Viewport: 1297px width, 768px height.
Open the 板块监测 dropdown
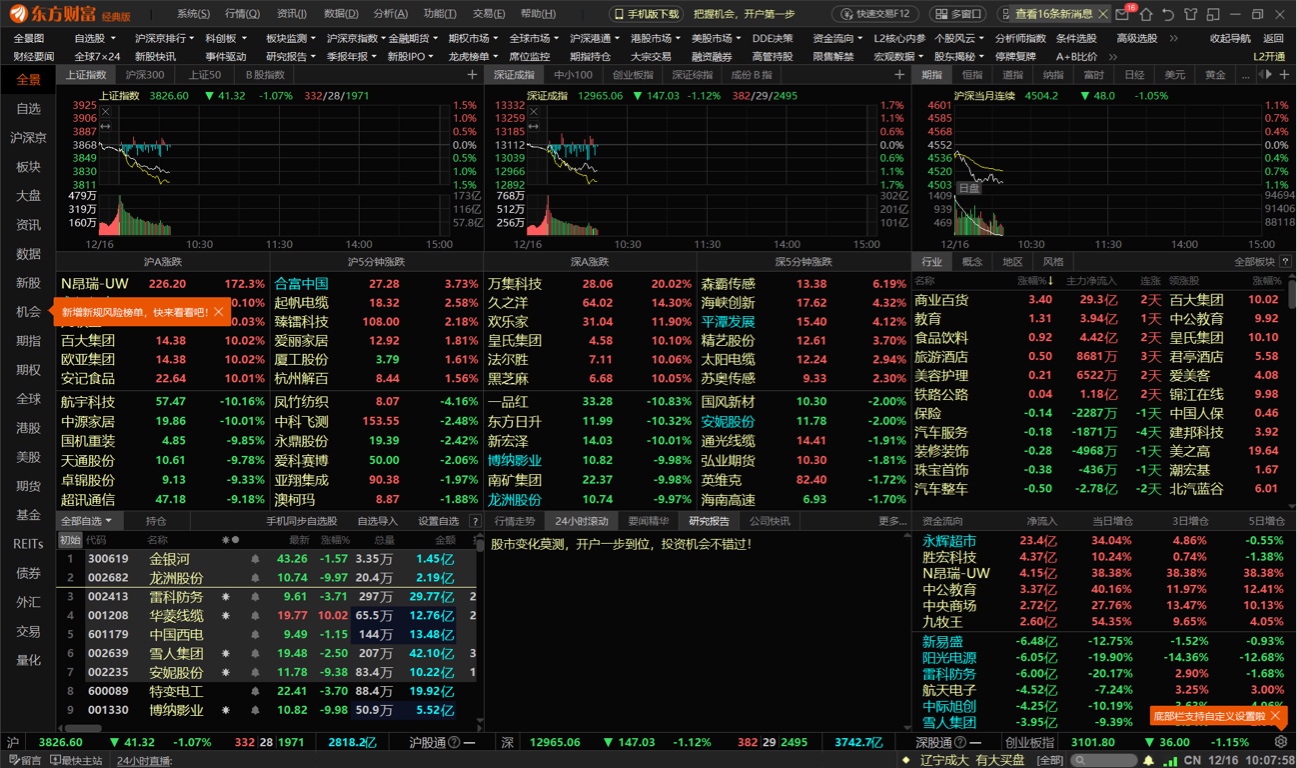(290, 38)
